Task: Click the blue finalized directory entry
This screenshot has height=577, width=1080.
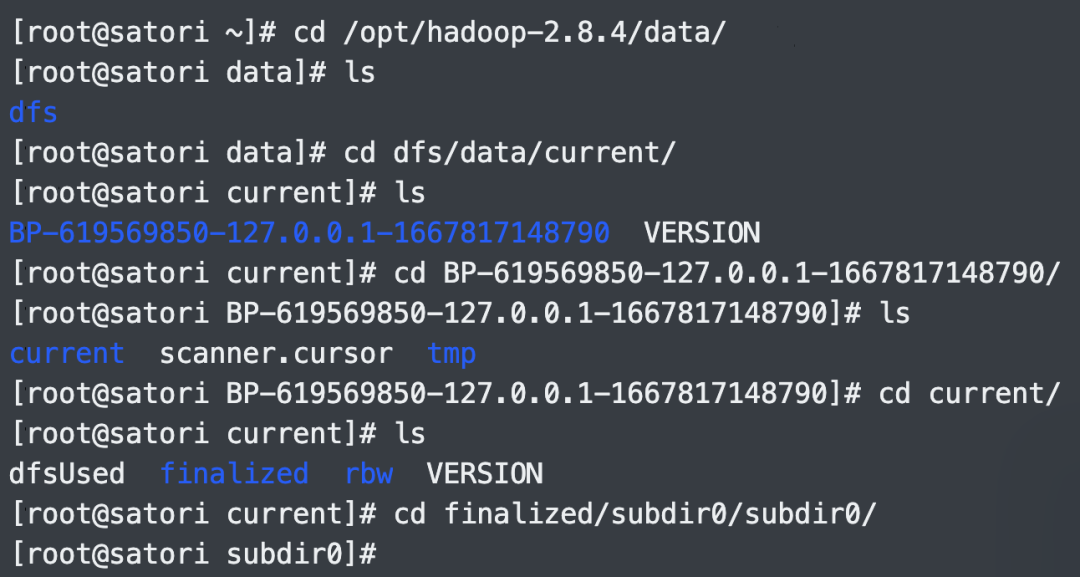Action: point(234,474)
